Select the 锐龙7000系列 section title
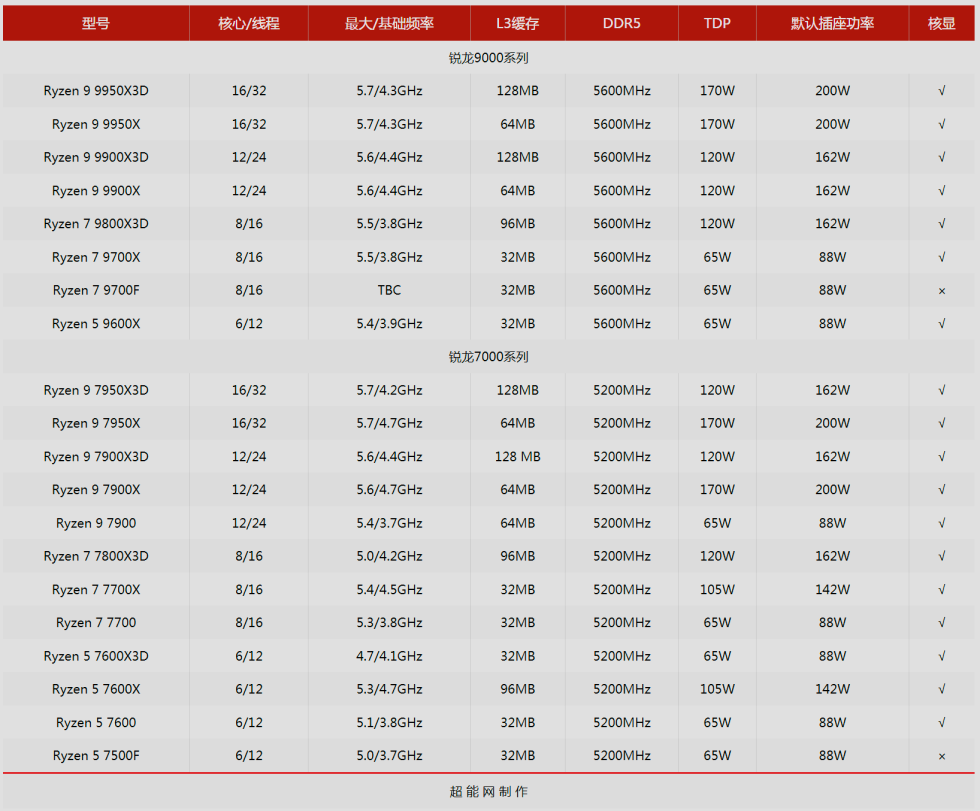Screen dimensions: 980x811 (488, 357)
